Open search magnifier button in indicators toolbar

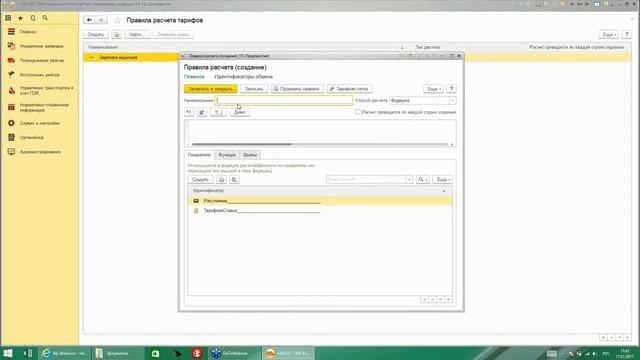pos(423,180)
